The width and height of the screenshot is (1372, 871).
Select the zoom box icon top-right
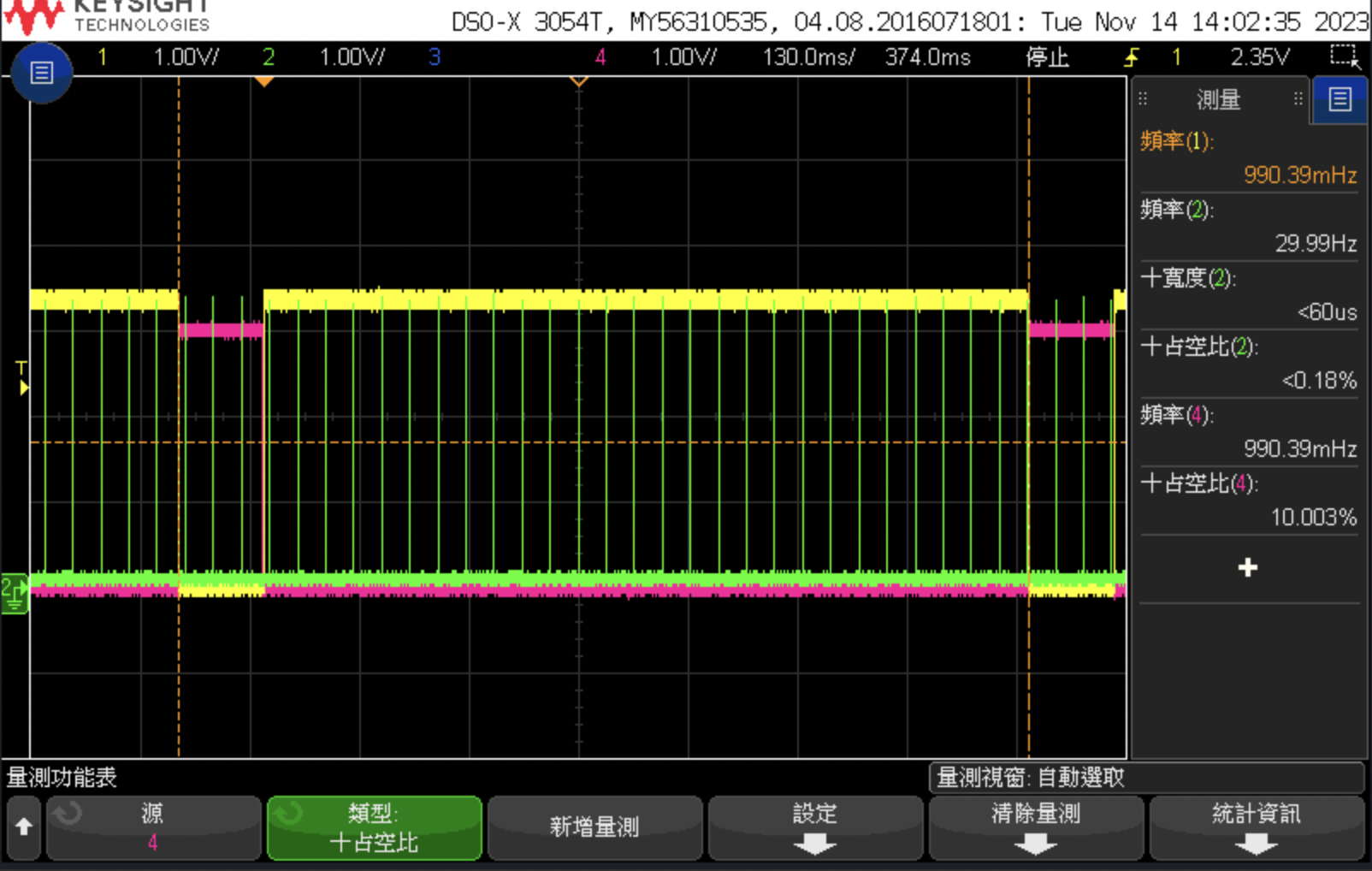[1344, 56]
